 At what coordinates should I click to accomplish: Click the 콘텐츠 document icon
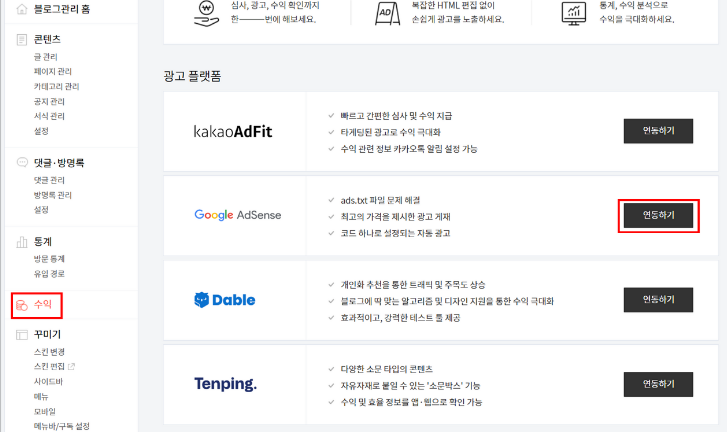[22, 40]
